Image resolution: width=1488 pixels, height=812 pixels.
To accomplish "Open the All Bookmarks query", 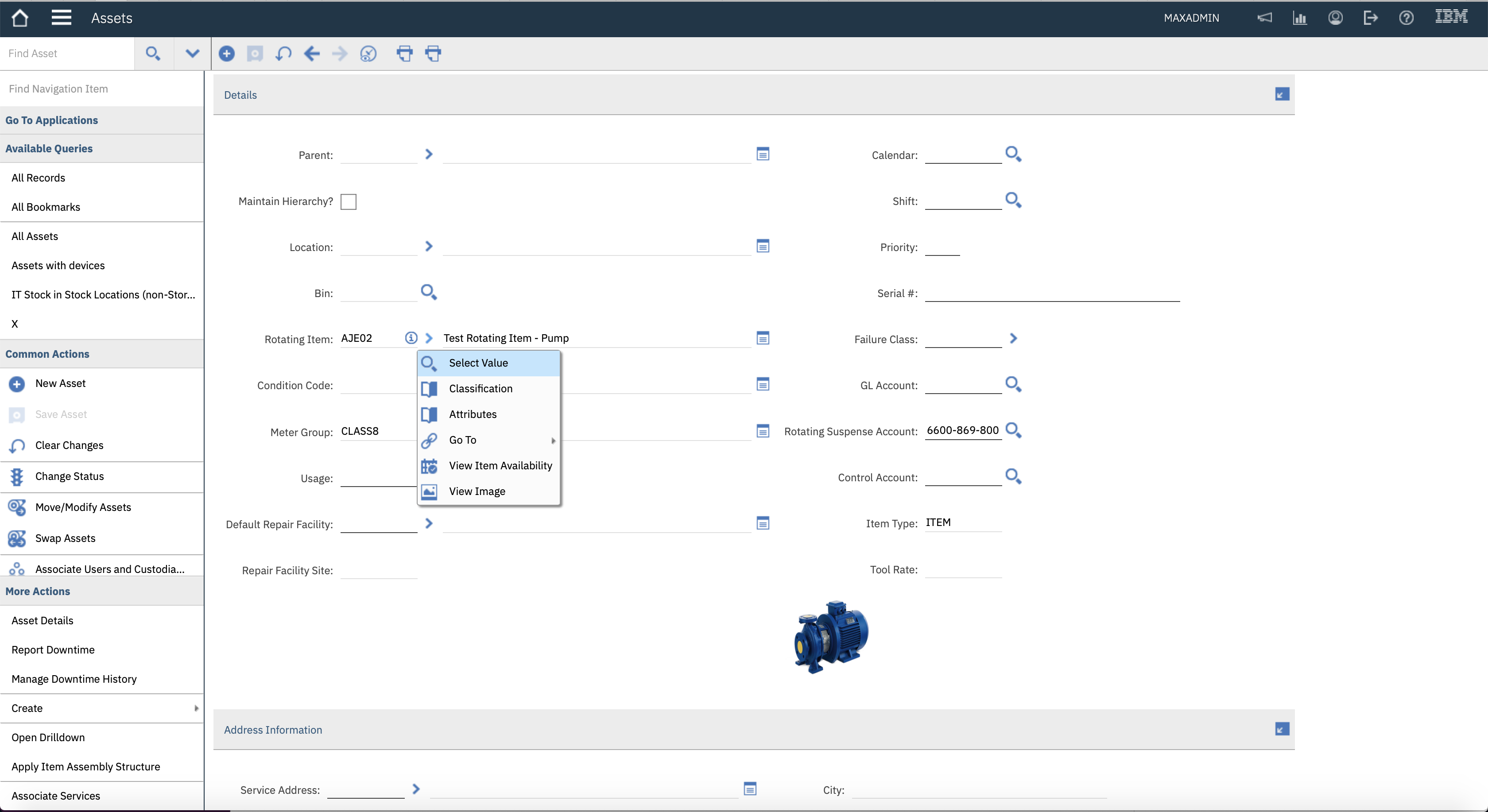I will click(x=46, y=207).
